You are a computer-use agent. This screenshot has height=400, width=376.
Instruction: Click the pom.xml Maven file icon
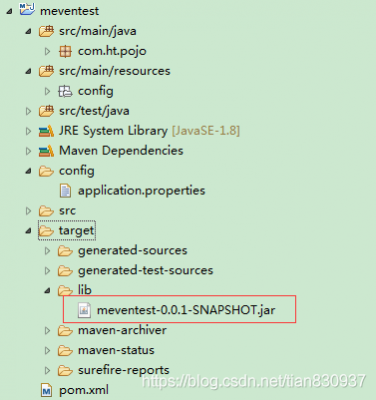(x=46, y=390)
